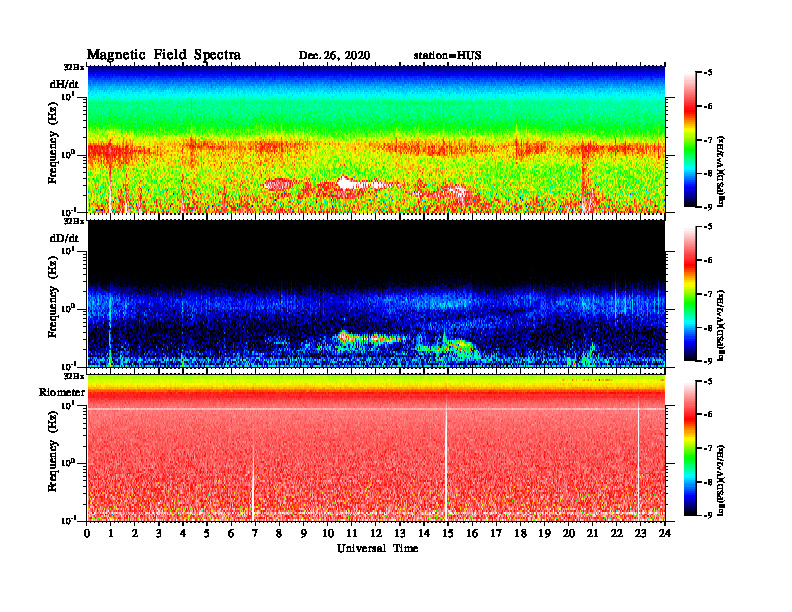Click the dD/dt spectrogram panel

[x=376, y=293]
